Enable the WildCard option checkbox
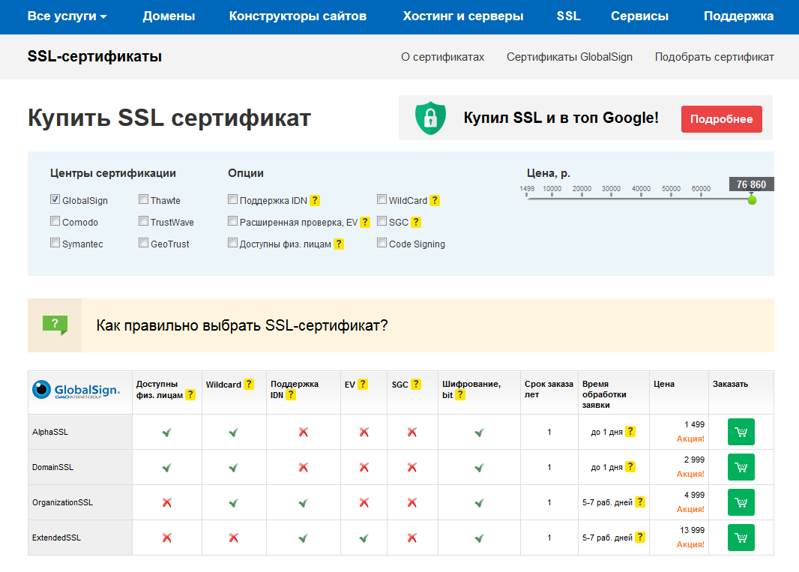The height and width of the screenshot is (572, 799). click(382, 199)
